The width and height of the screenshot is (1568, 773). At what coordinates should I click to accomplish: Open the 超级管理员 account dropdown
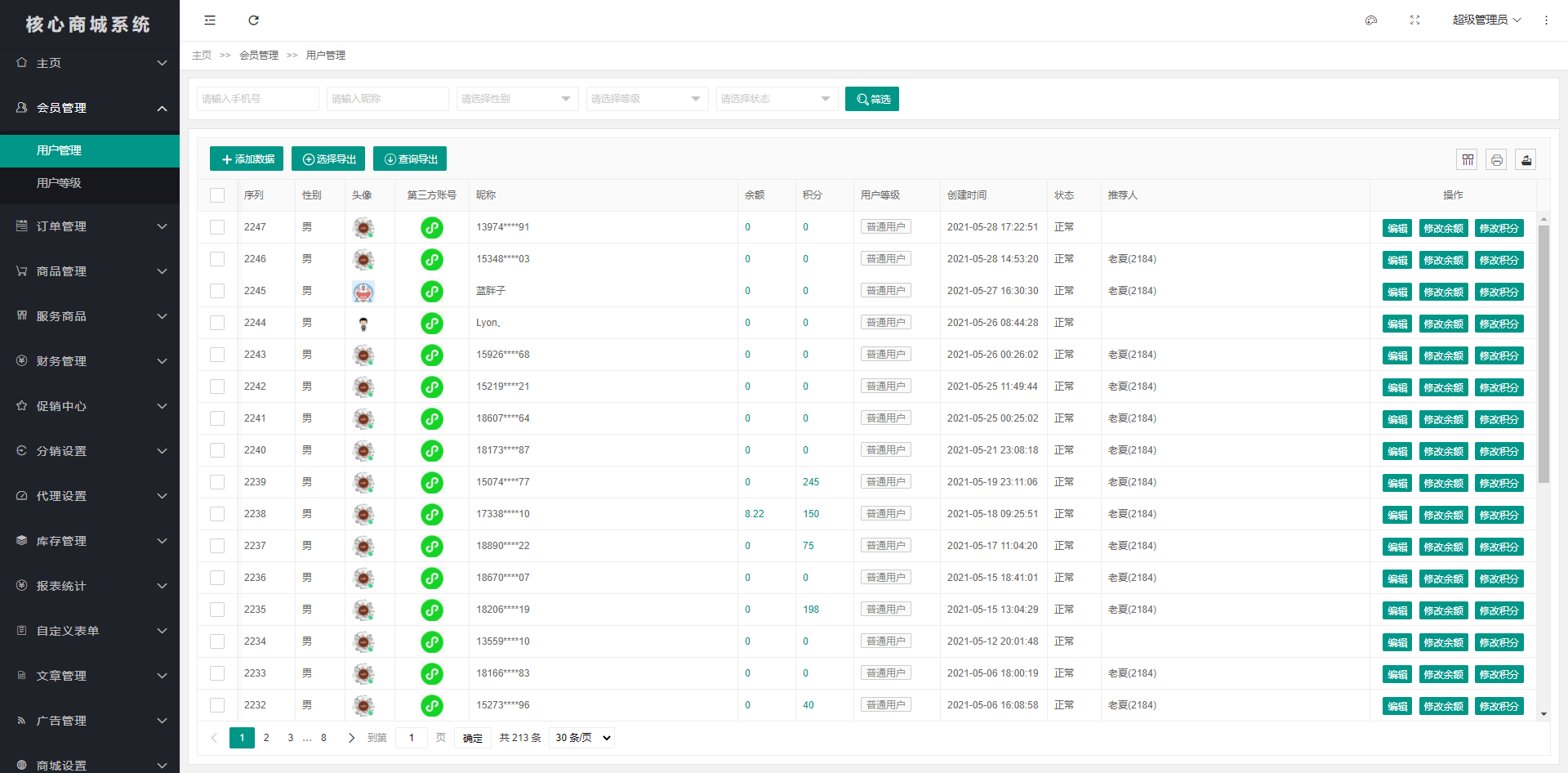(1486, 20)
